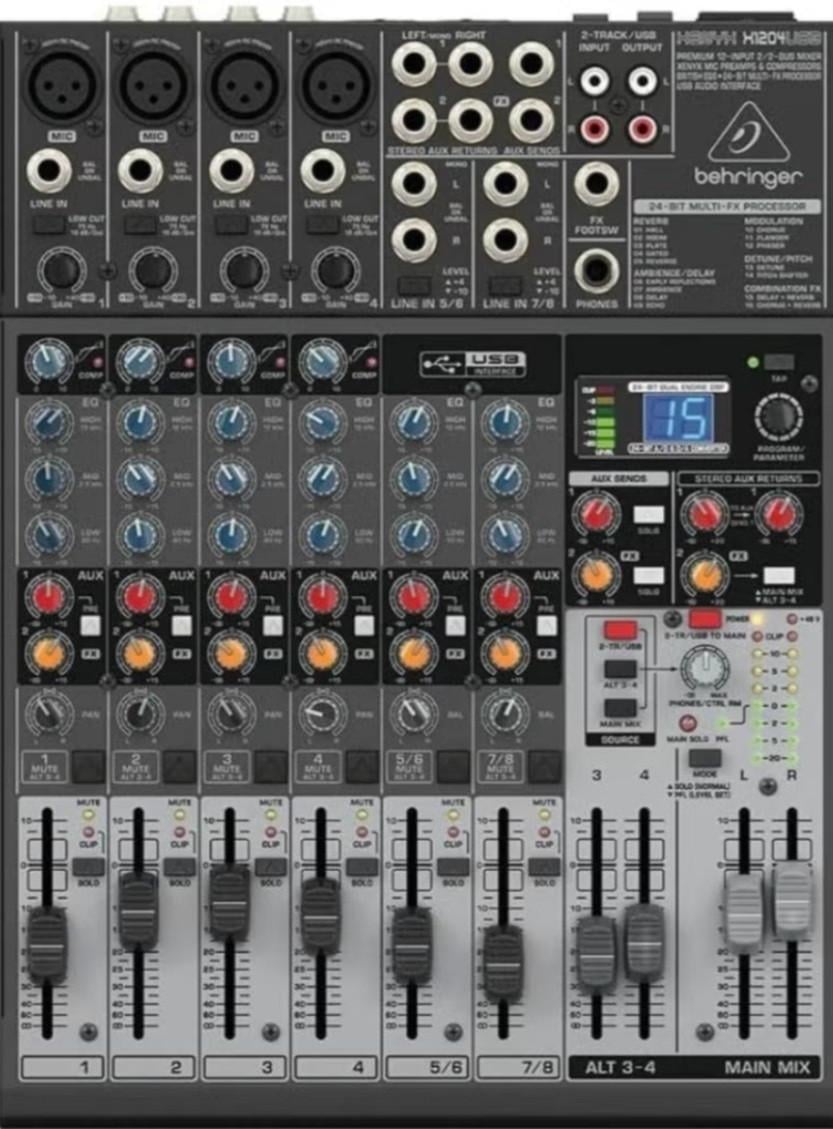Click the LINE IN 7/8 right jack
Screen dimensions: 833x1129
[505, 239]
